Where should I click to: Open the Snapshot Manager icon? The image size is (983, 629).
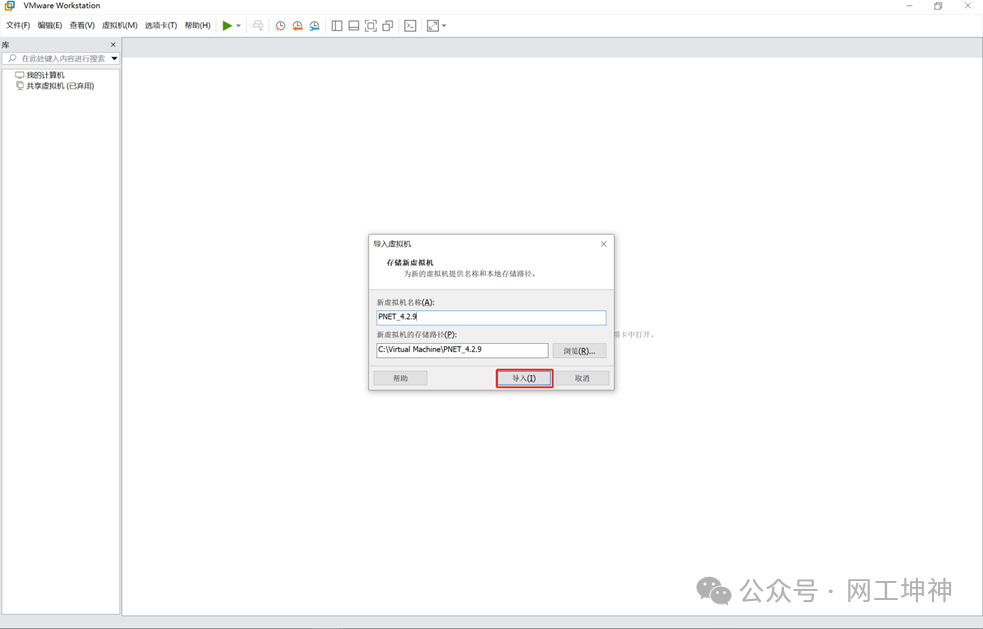click(314, 26)
